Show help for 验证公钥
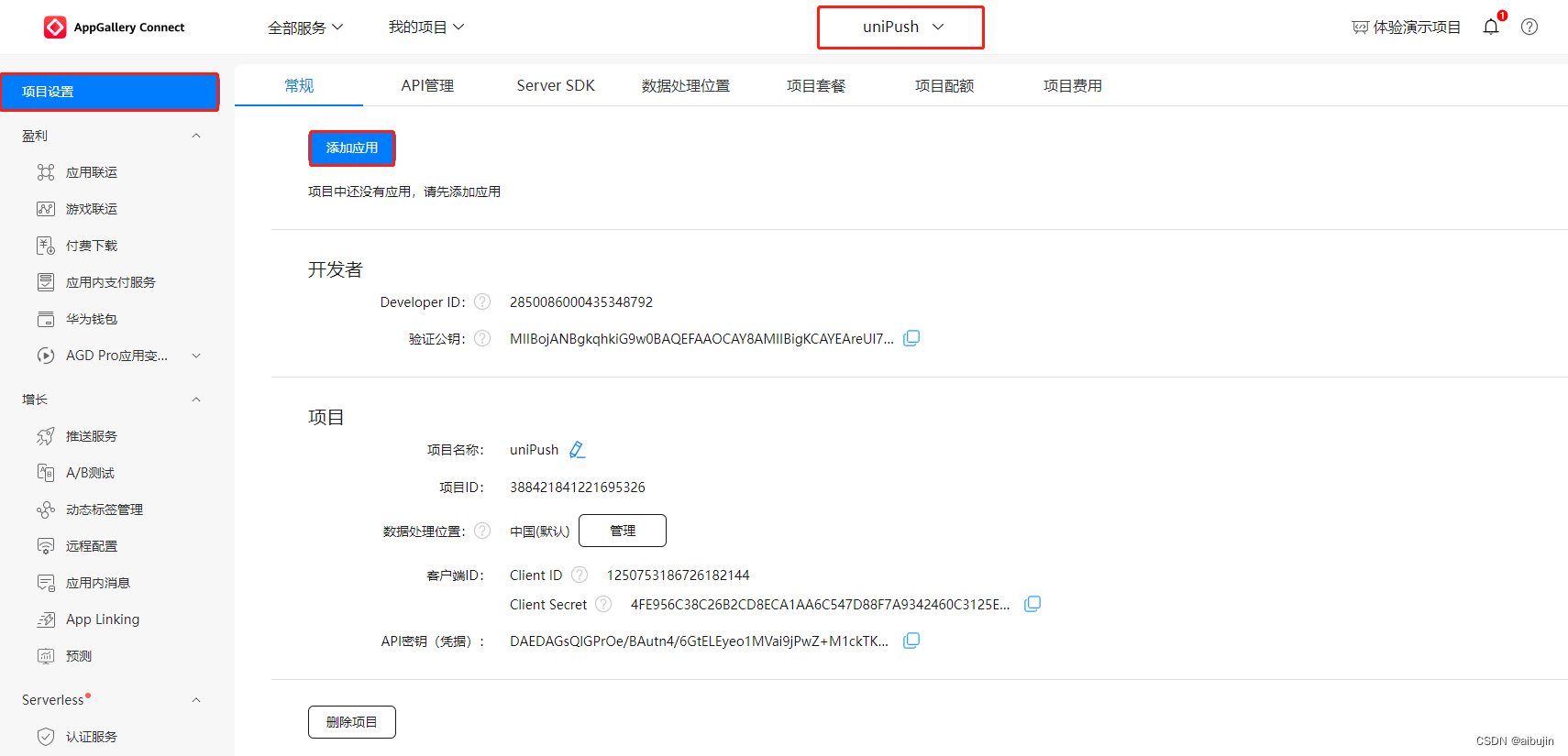The height and width of the screenshot is (756, 1568). (x=482, y=338)
